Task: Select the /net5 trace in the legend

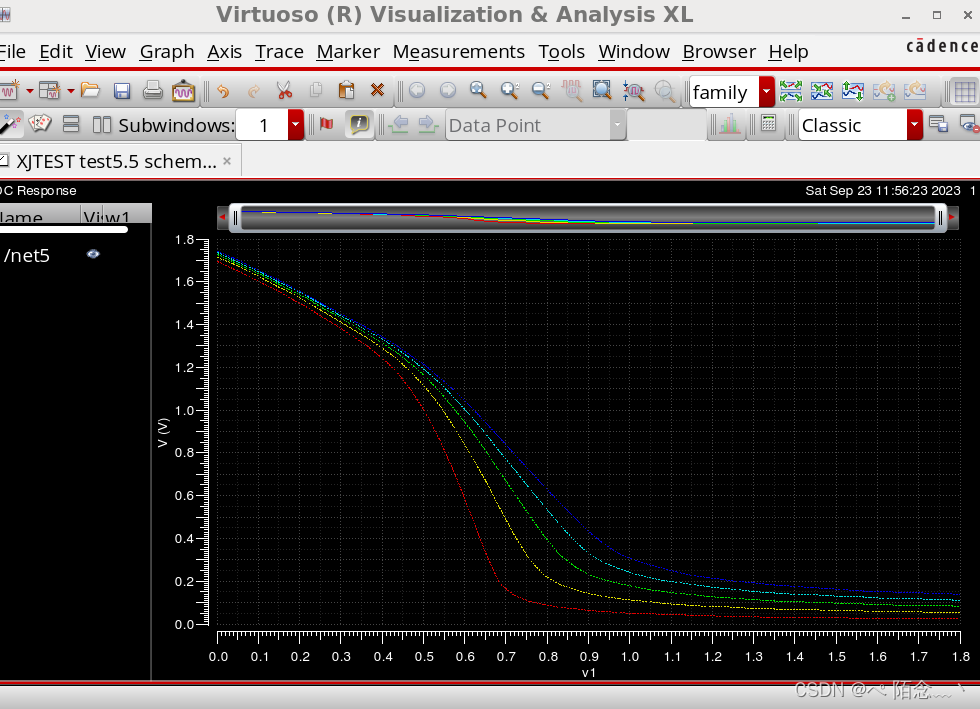Action: coord(26,256)
